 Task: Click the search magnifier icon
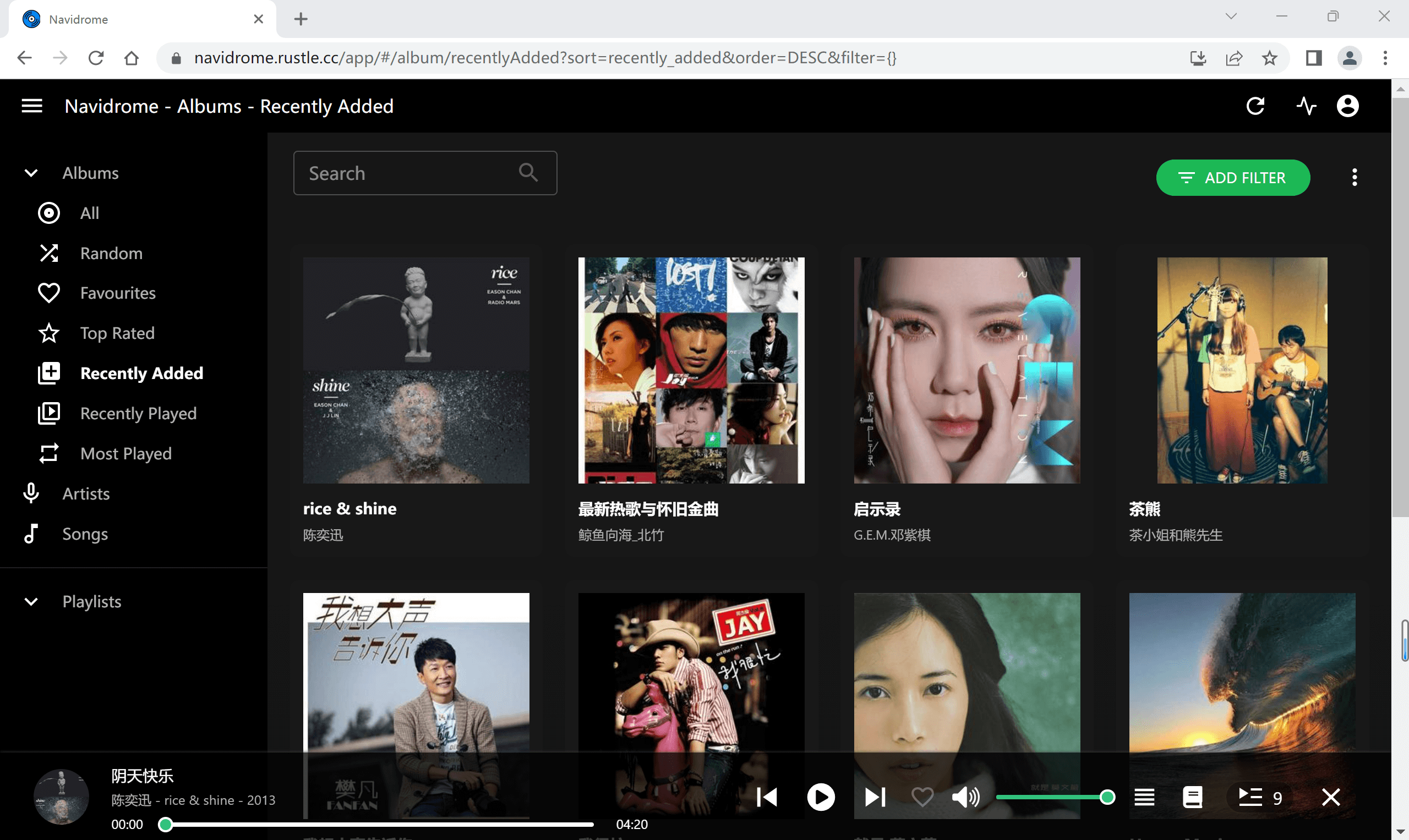(x=528, y=172)
